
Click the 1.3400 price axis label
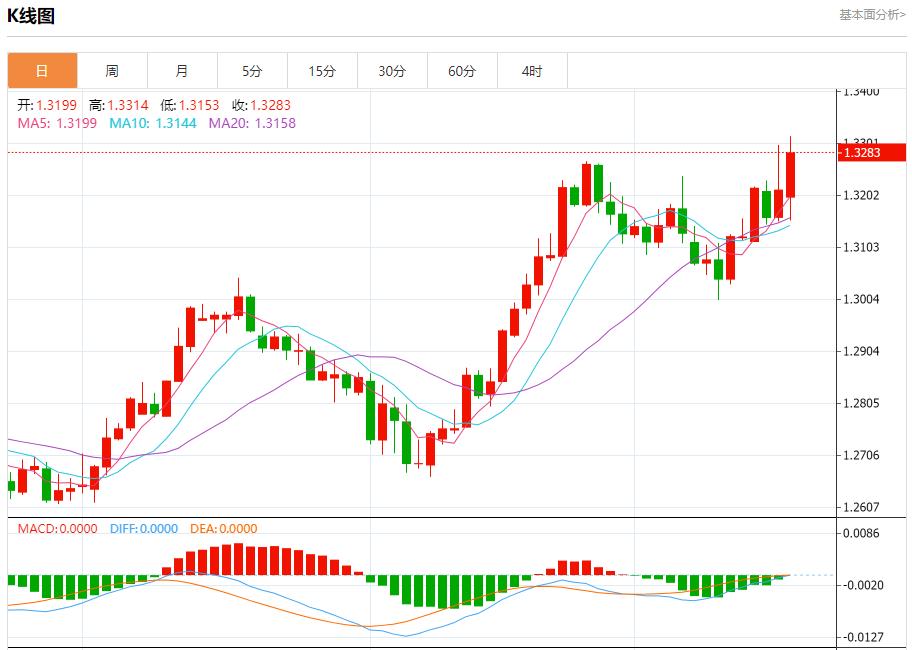tap(861, 91)
